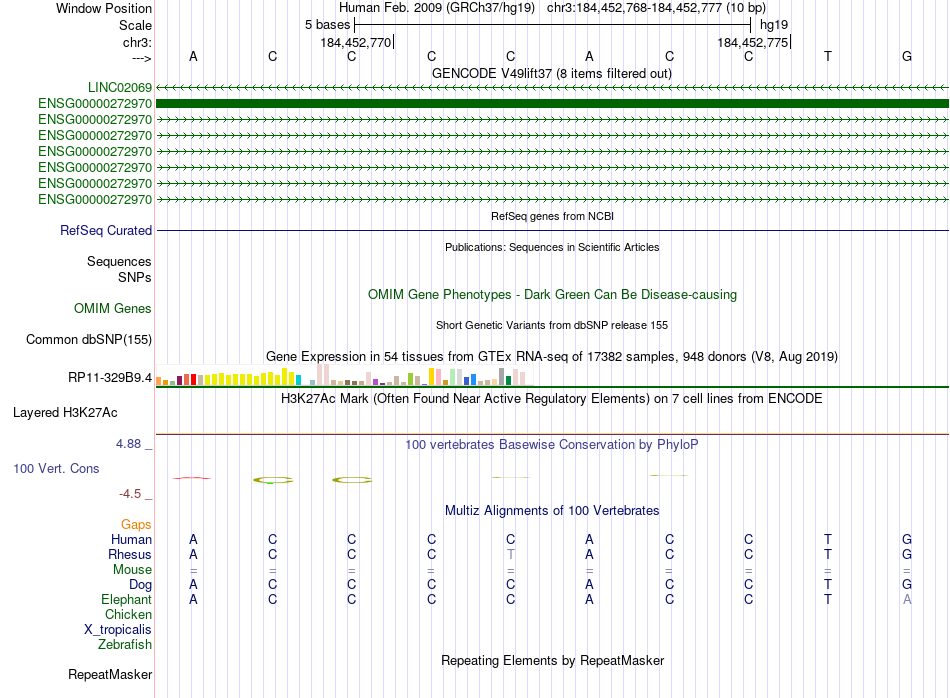Open 'Short Genetic Variants from dbSNP release 155'
Viewport: 950px width, 698px height.
point(552,325)
